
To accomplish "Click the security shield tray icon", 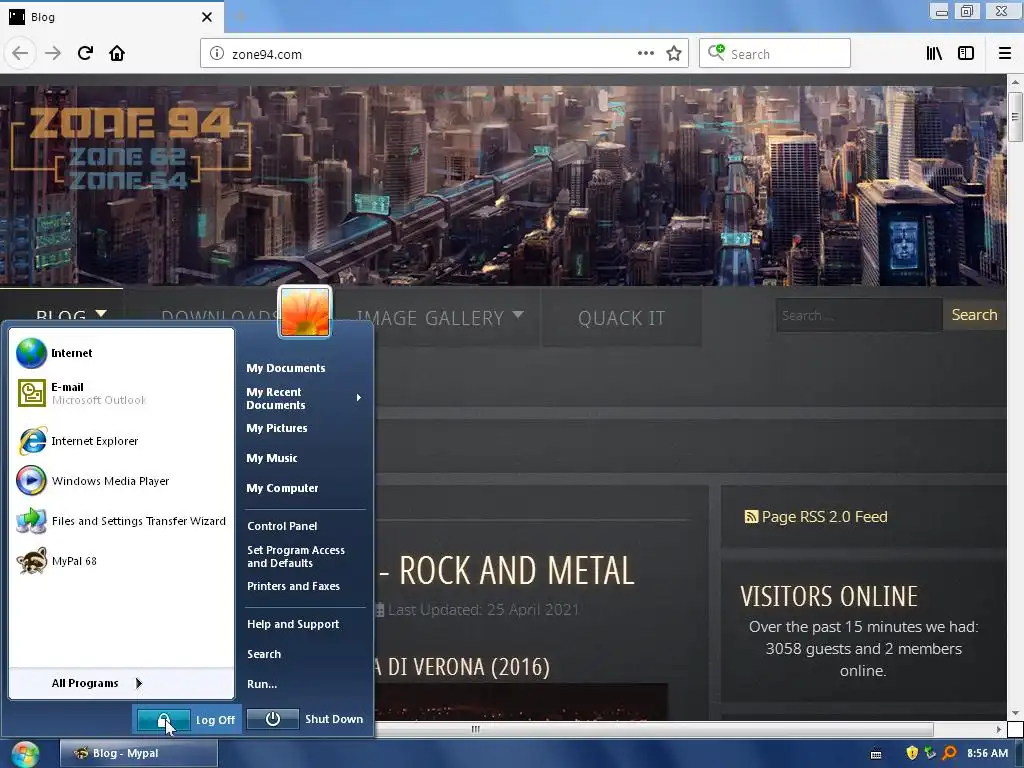I will [x=912, y=753].
